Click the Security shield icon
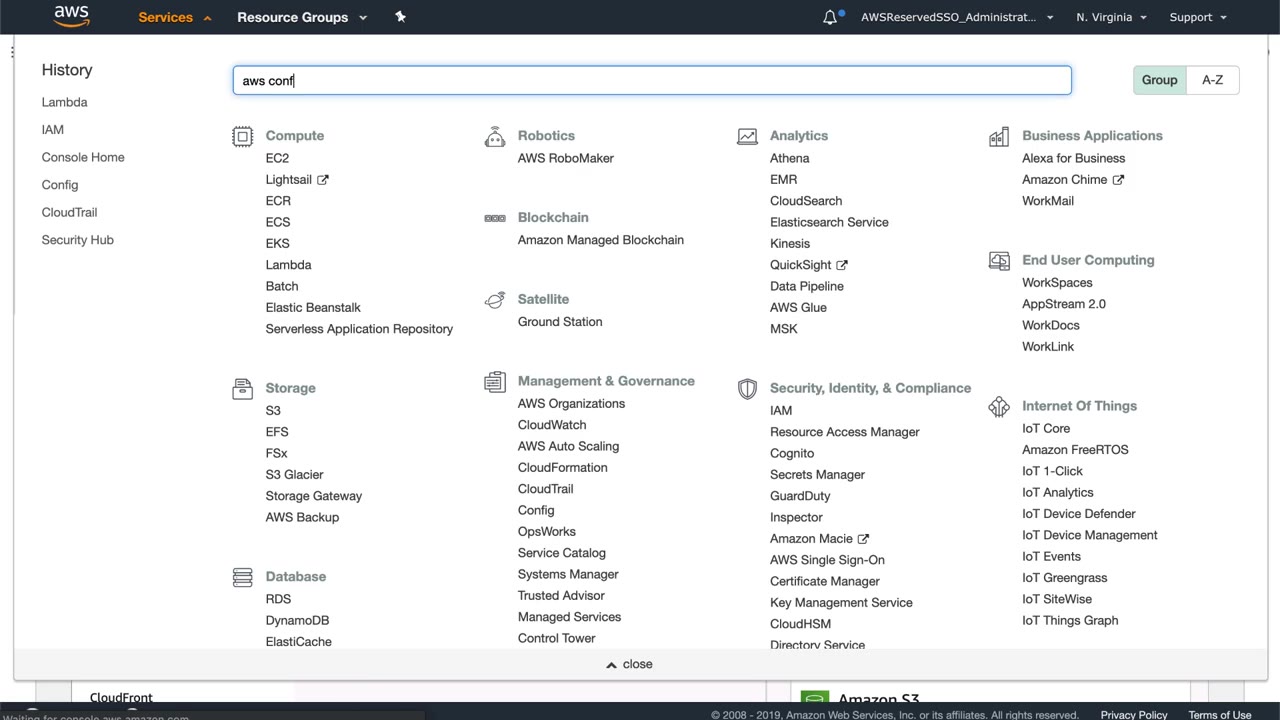The height and width of the screenshot is (720, 1280). (x=747, y=389)
